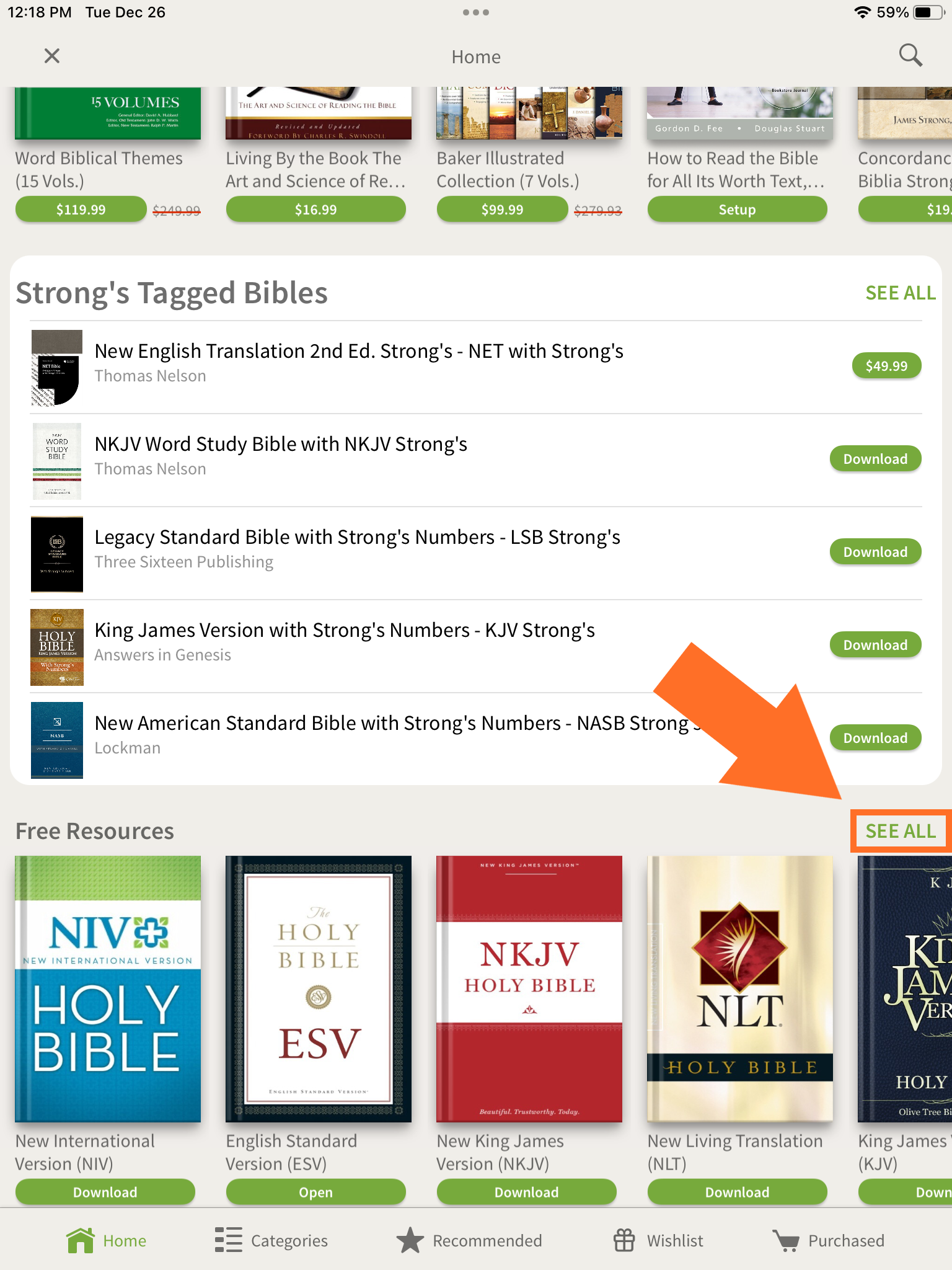Open the English Standard Version
Image resolution: width=952 pixels, height=1270 pixels.
(316, 1192)
